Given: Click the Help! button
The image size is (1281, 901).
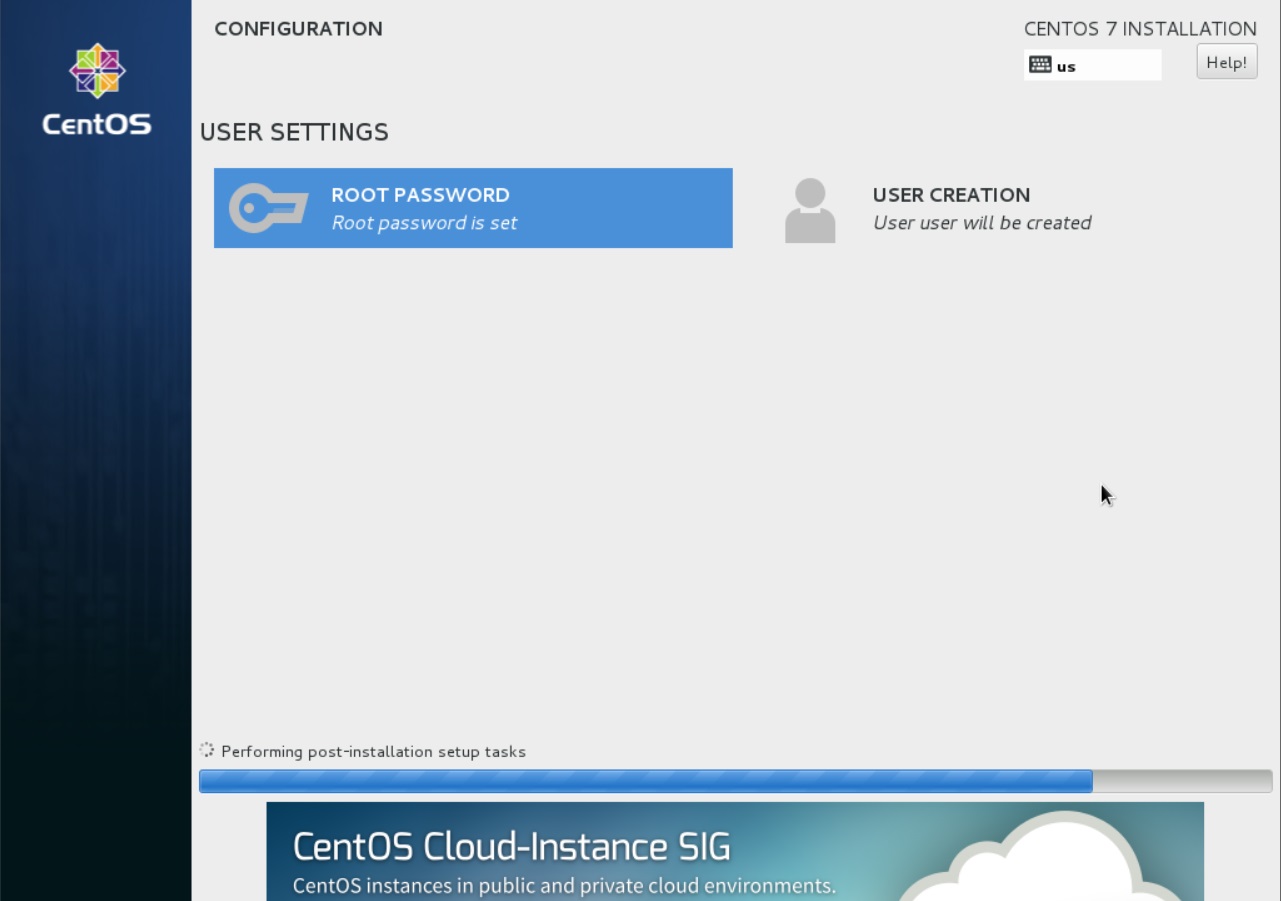Looking at the screenshot, I should (x=1227, y=61).
